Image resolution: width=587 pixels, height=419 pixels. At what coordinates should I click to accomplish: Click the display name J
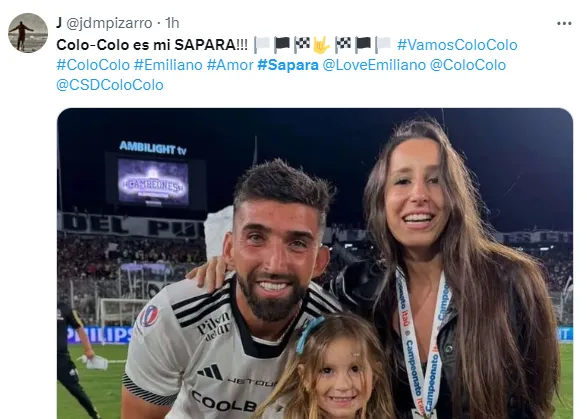point(59,23)
